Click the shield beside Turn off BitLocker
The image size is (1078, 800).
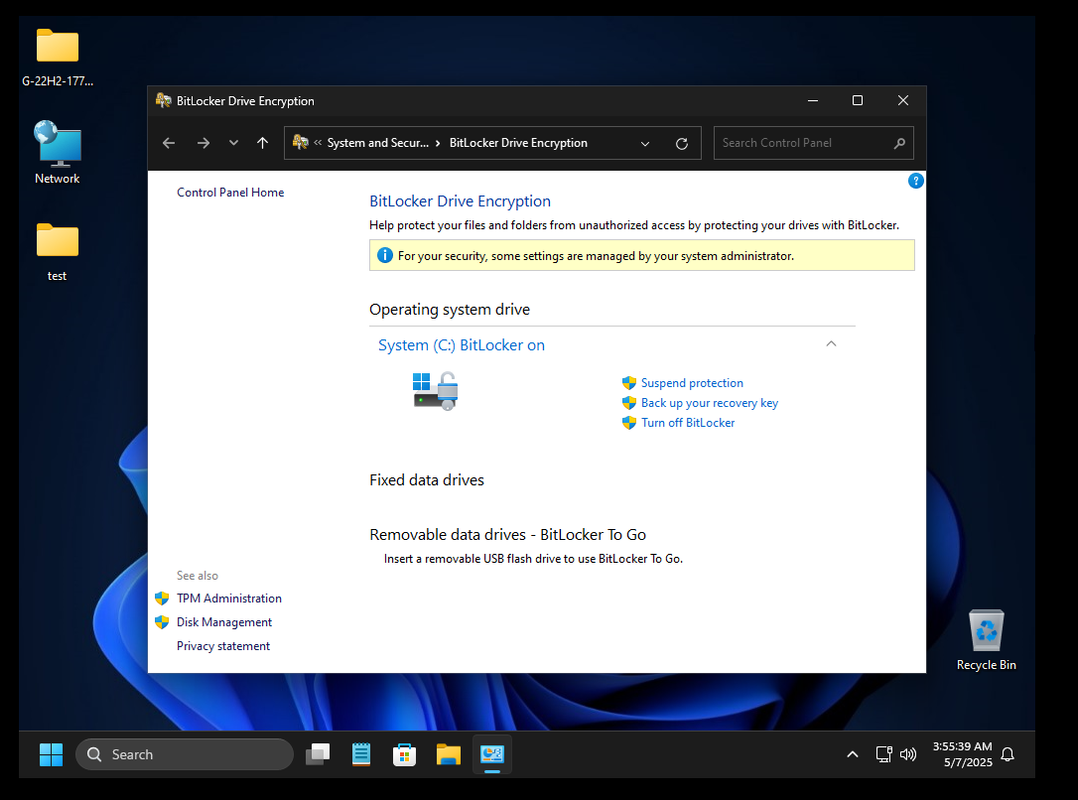pyautogui.click(x=629, y=423)
